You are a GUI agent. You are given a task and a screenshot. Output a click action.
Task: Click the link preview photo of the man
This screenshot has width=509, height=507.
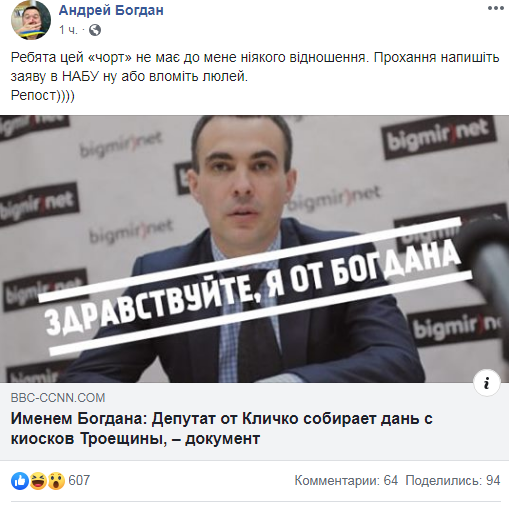coord(254,249)
